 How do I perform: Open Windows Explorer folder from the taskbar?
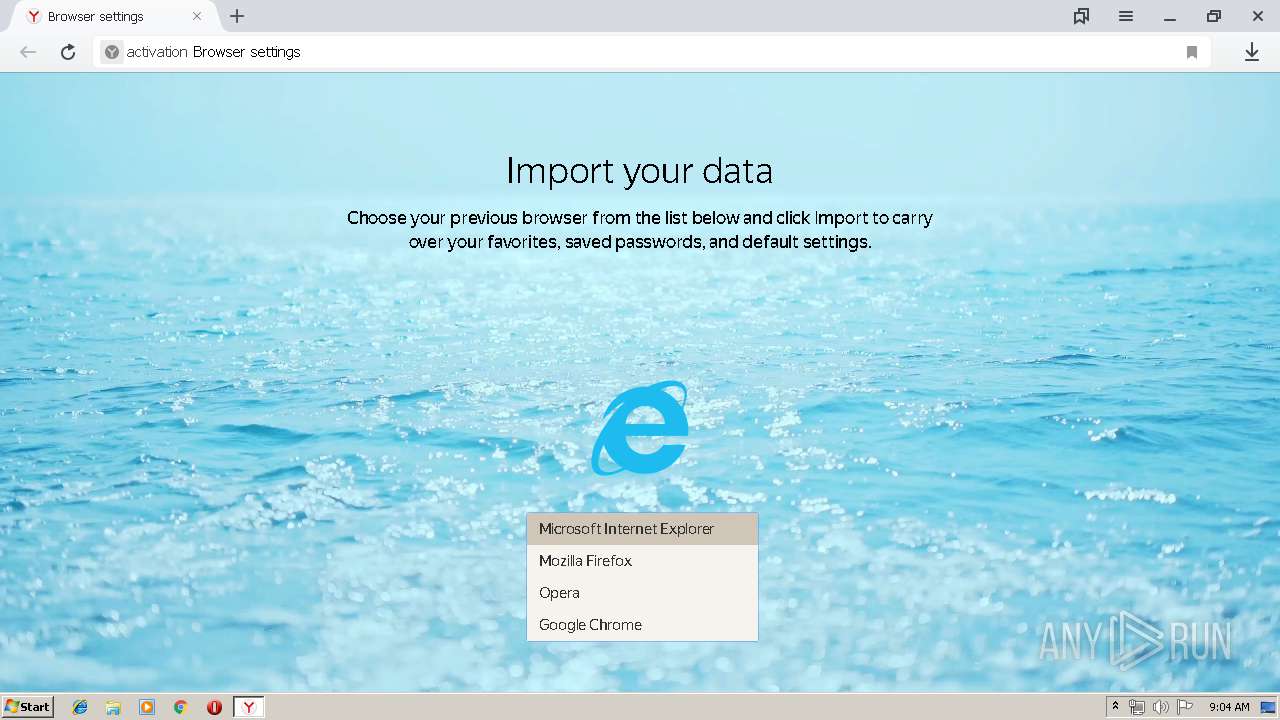click(113, 707)
